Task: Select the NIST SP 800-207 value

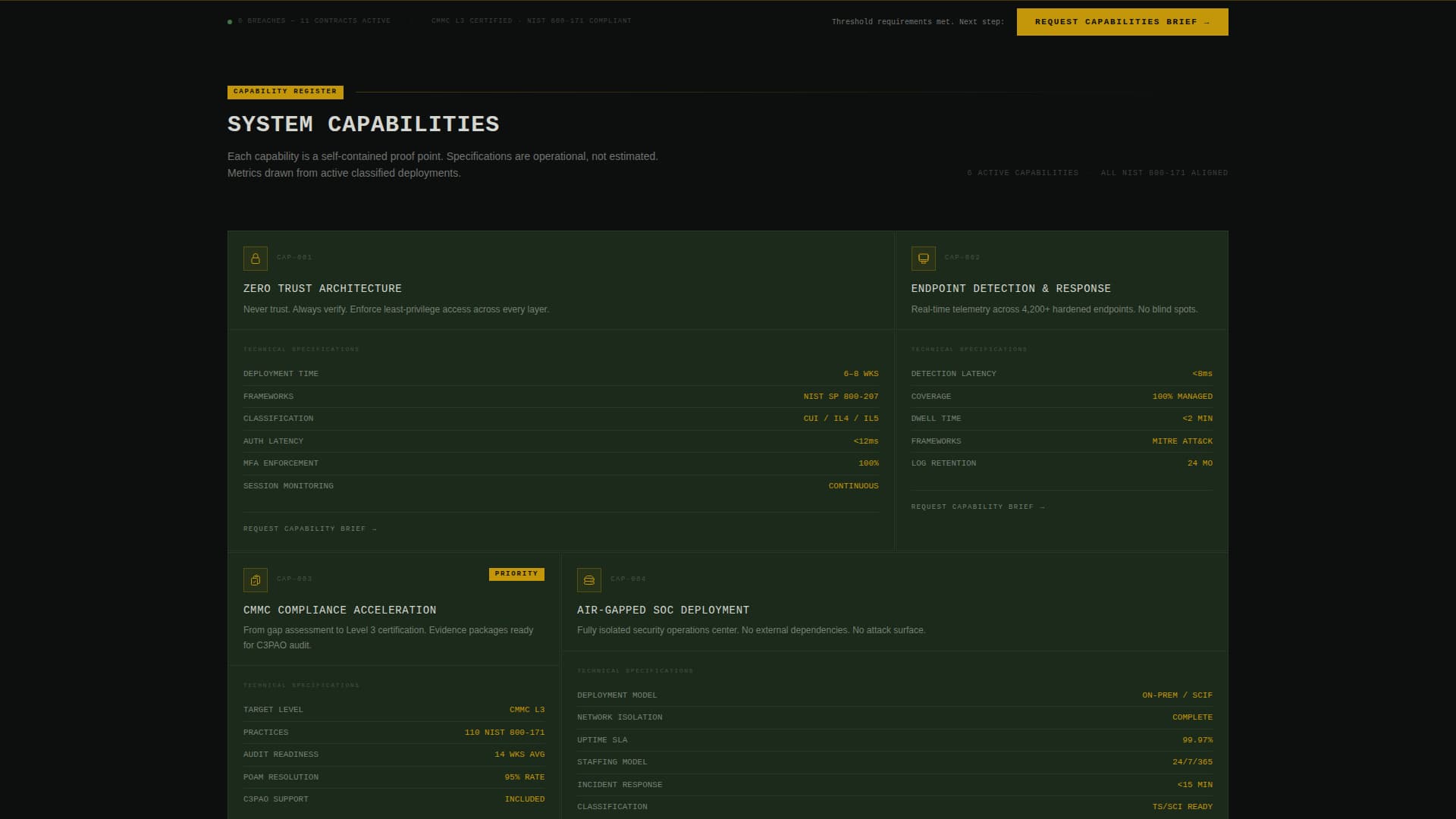Action: (x=841, y=397)
